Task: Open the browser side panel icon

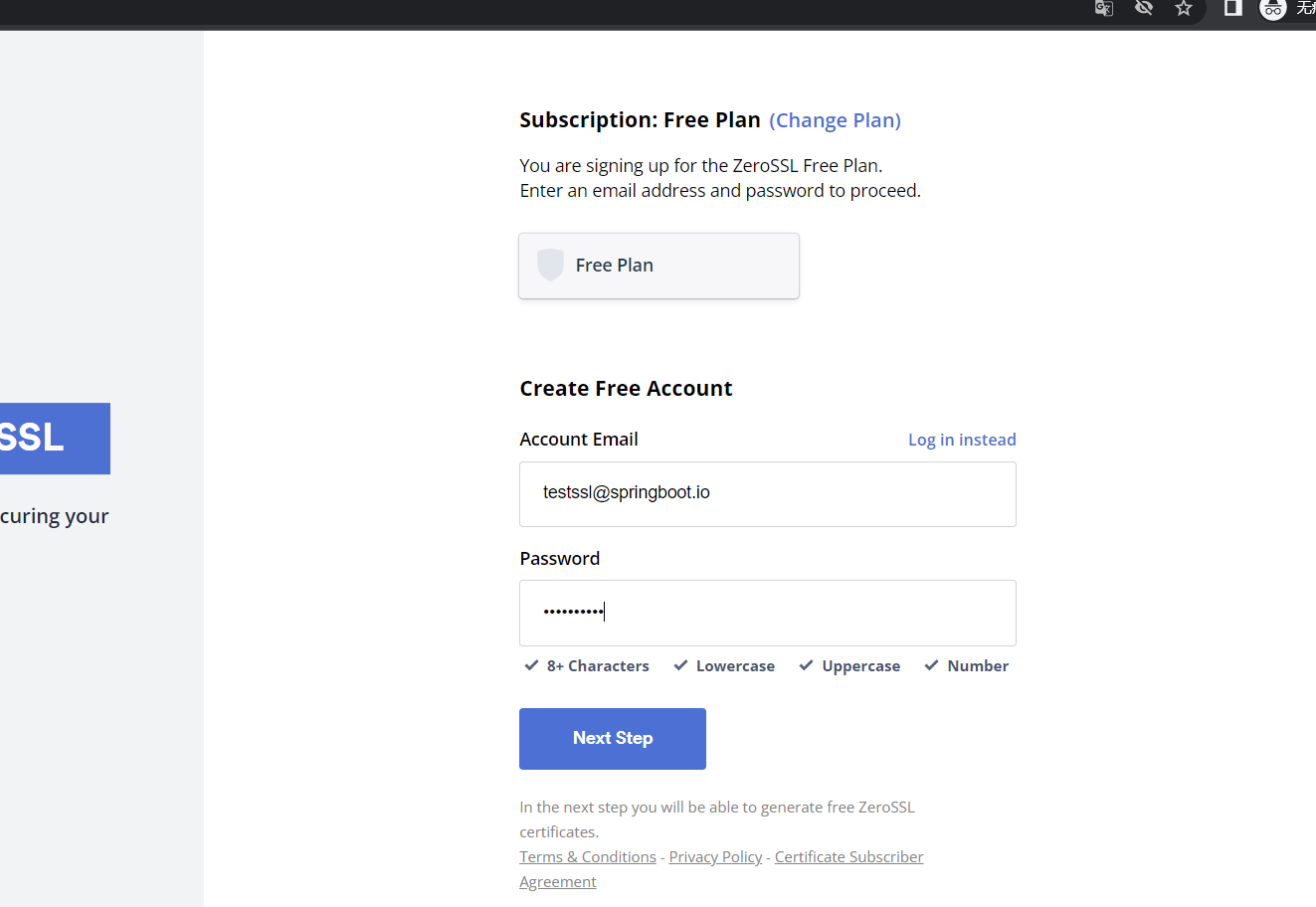Action: (1233, 8)
